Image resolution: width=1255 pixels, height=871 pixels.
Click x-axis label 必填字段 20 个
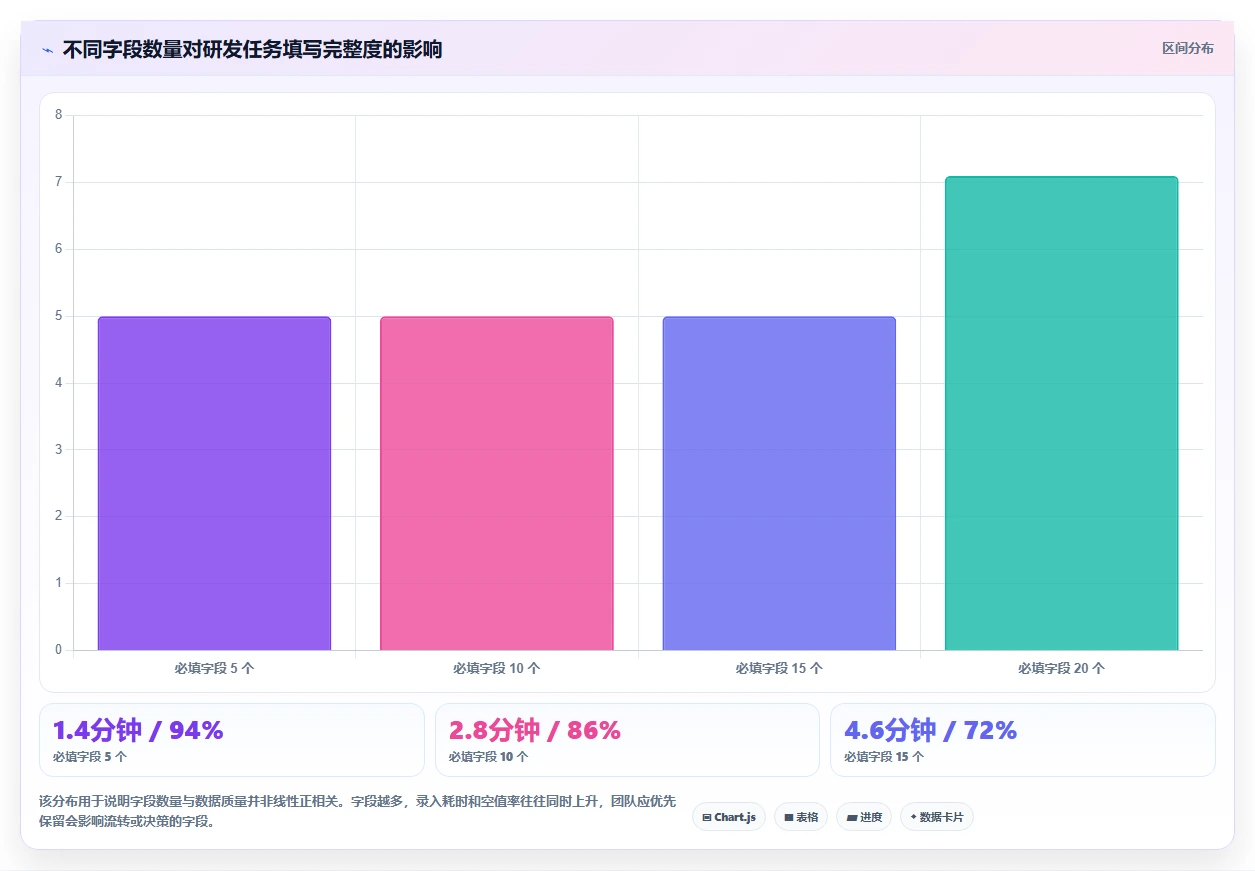[x=1061, y=668]
